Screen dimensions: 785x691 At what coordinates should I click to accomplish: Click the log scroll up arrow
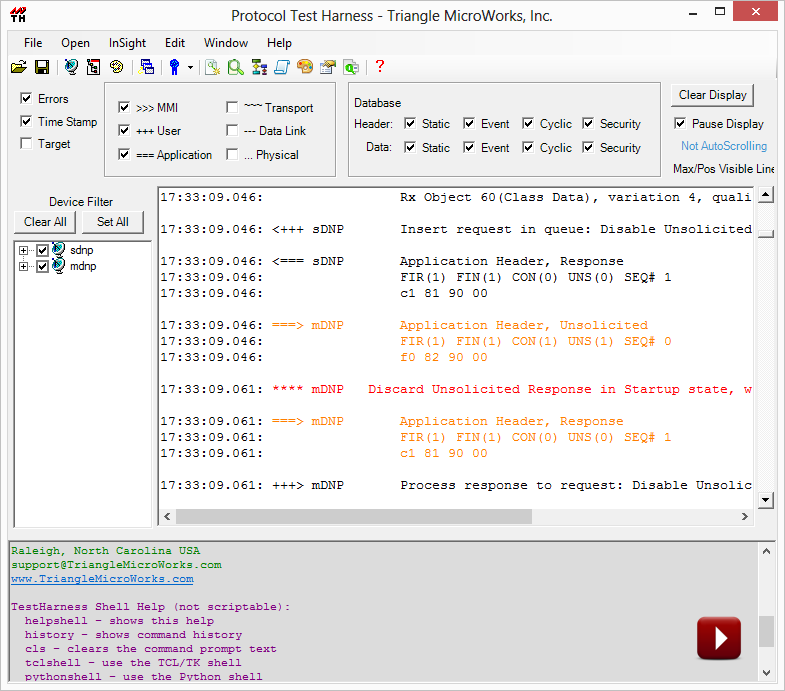[765, 194]
